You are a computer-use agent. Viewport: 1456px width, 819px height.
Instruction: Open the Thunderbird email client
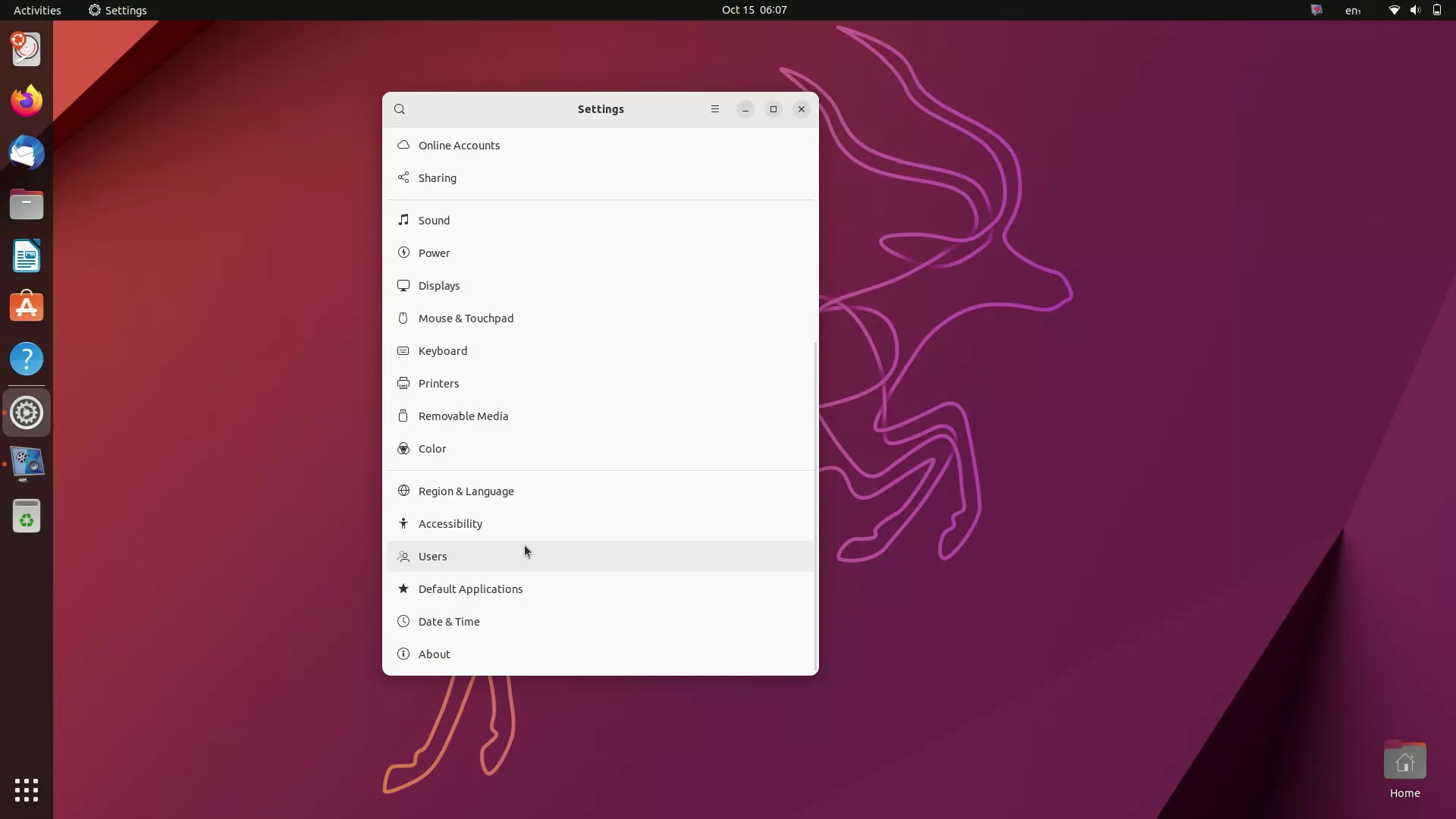pos(27,152)
